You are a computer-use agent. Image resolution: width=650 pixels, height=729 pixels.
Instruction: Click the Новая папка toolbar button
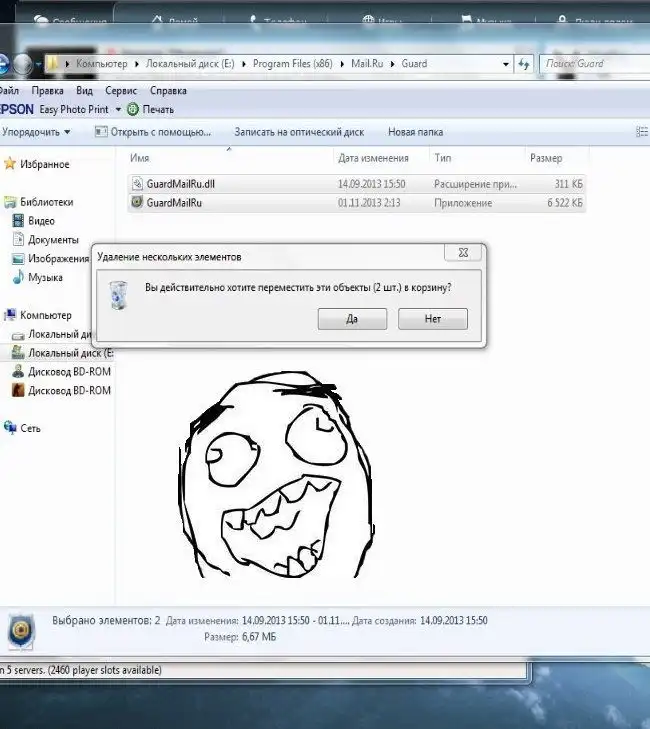tap(415, 132)
